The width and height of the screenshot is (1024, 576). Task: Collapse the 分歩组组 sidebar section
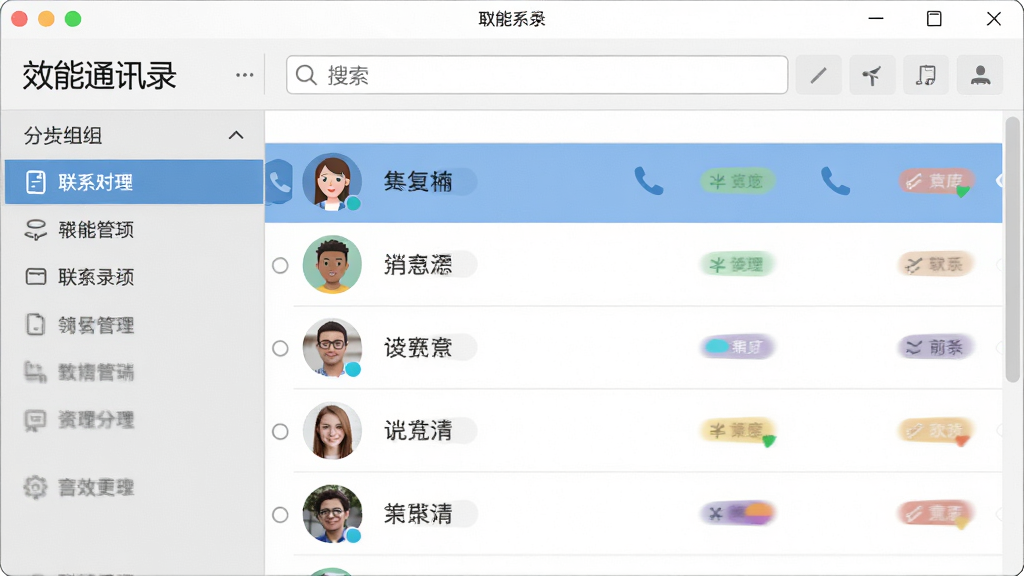click(x=236, y=136)
